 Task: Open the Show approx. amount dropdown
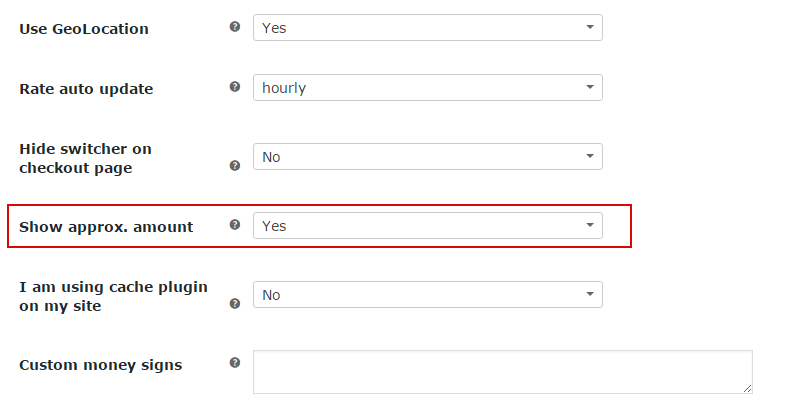coord(428,226)
